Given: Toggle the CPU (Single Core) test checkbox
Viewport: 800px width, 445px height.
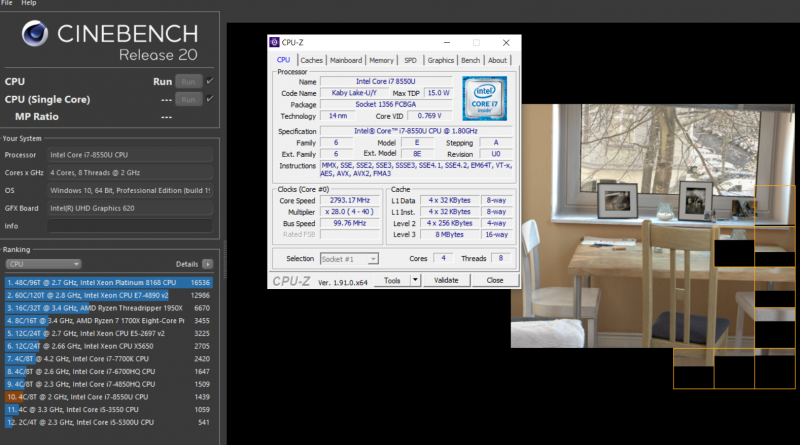Looking at the screenshot, I should tap(209, 99).
